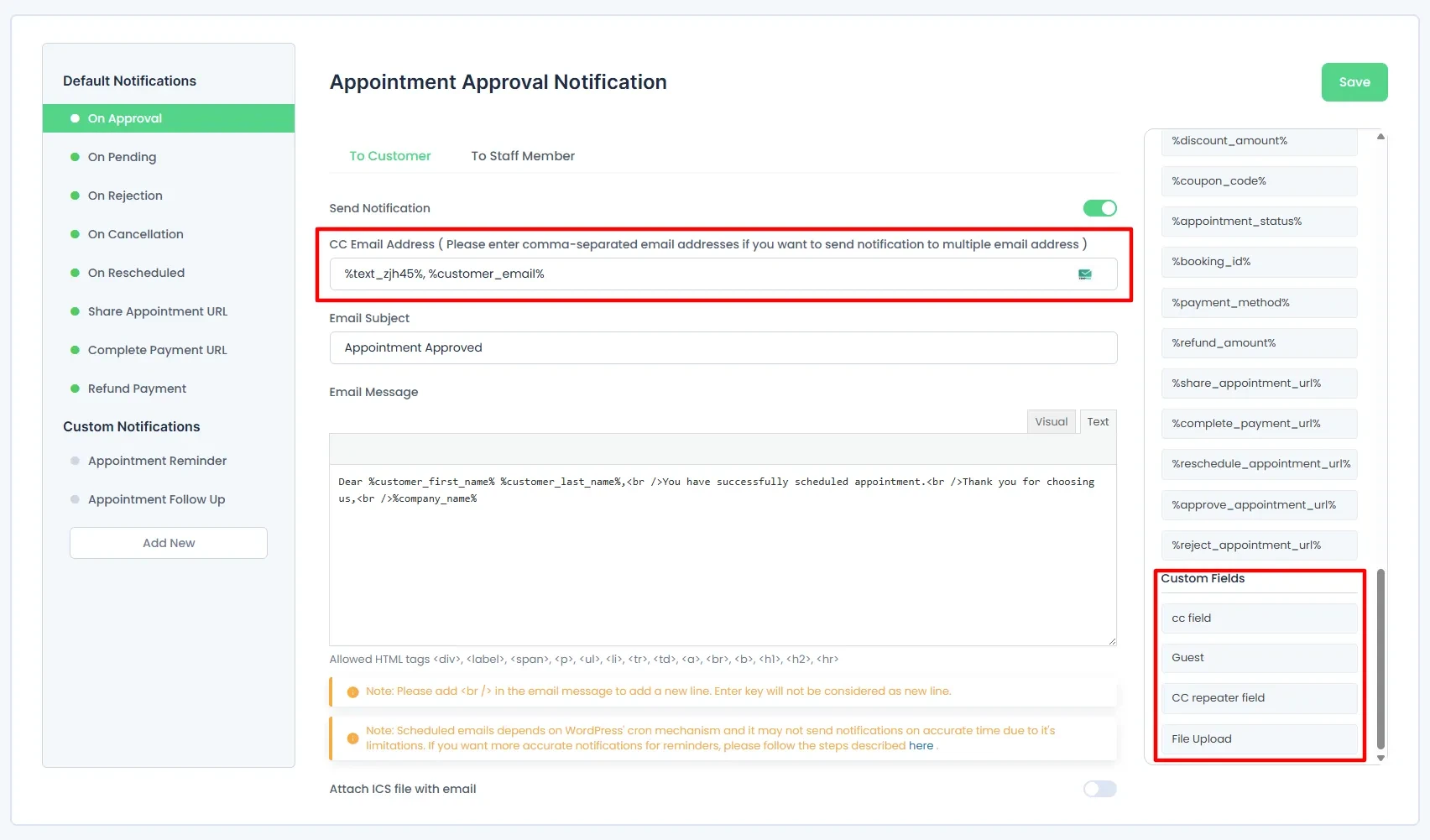The image size is (1430, 840).
Task: Disable the Send Notification toggle
Action: (x=1099, y=208)
